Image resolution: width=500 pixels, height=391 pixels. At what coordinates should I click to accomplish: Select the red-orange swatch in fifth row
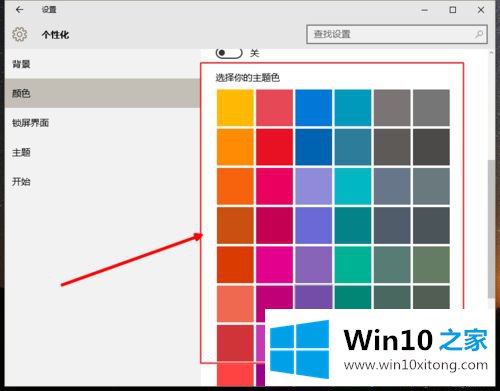point(235,265)
